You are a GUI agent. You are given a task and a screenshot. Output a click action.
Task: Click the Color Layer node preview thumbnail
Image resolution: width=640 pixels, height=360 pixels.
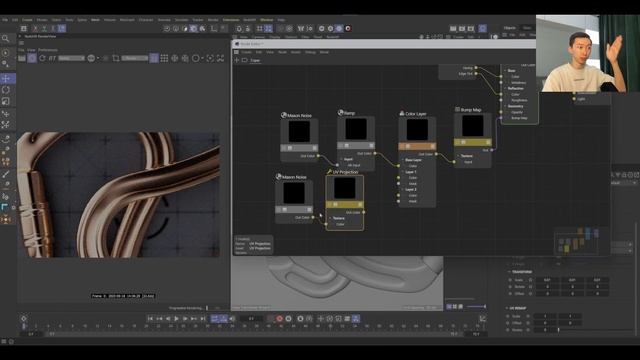click(417, 130)
